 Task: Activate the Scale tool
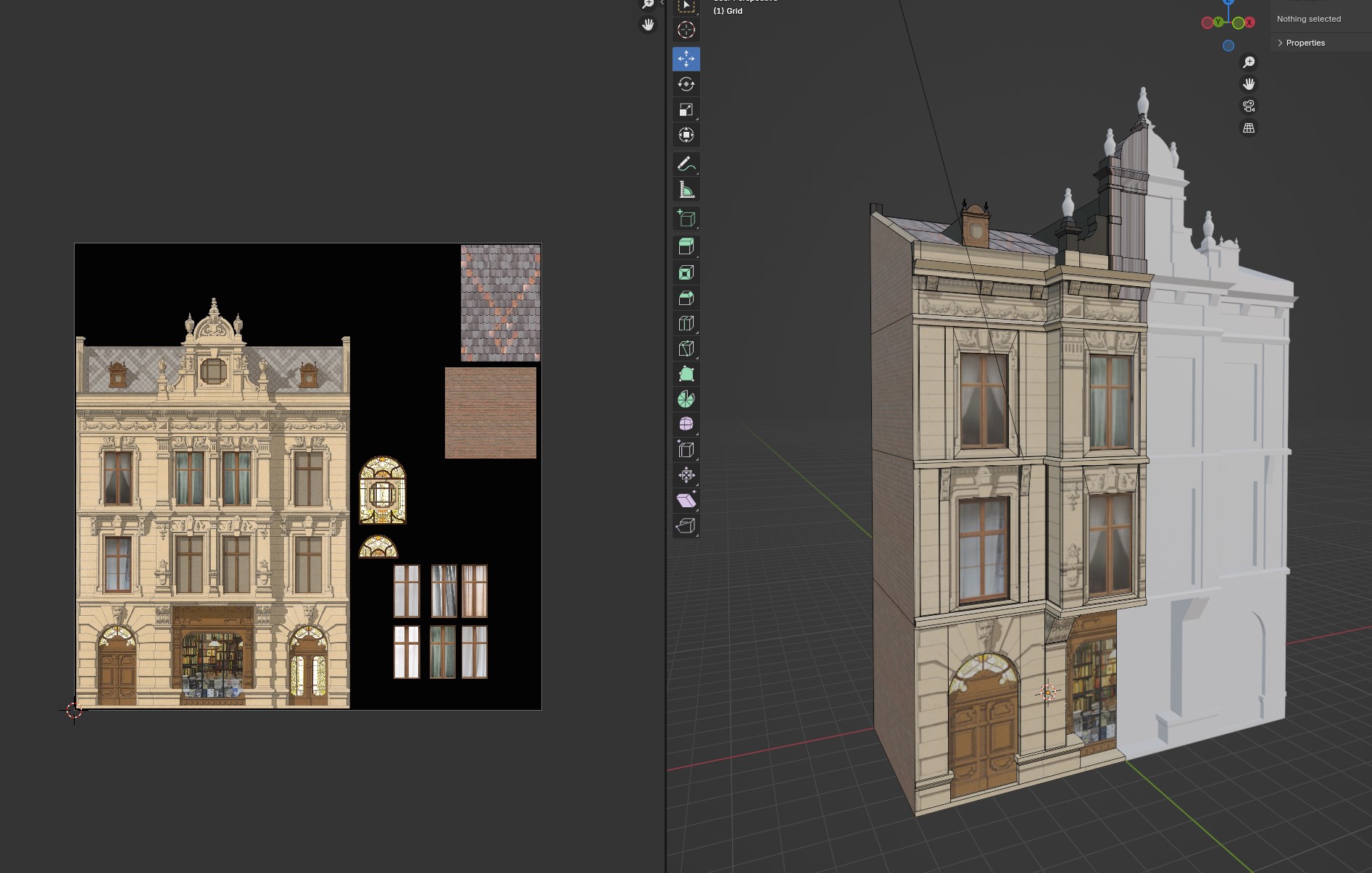pos(686,109)
